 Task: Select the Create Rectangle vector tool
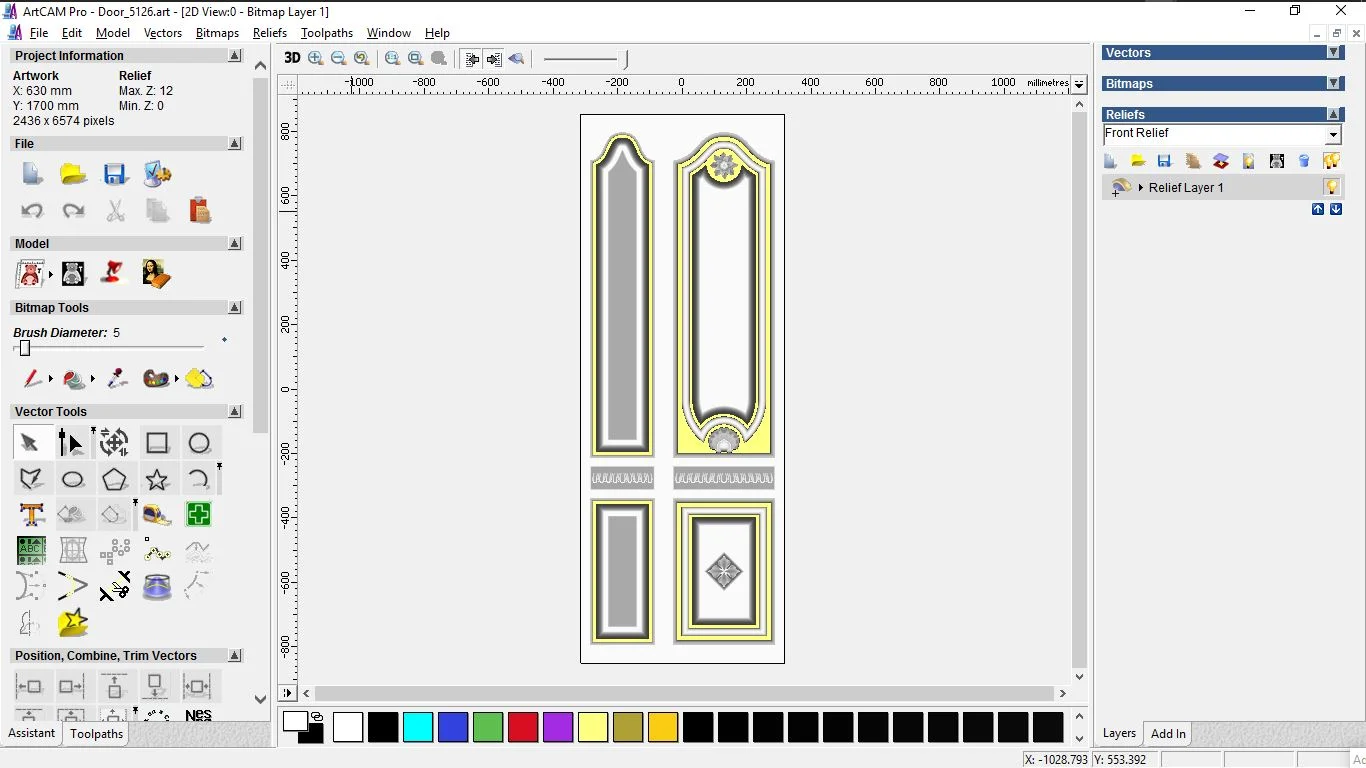[158, 442]
